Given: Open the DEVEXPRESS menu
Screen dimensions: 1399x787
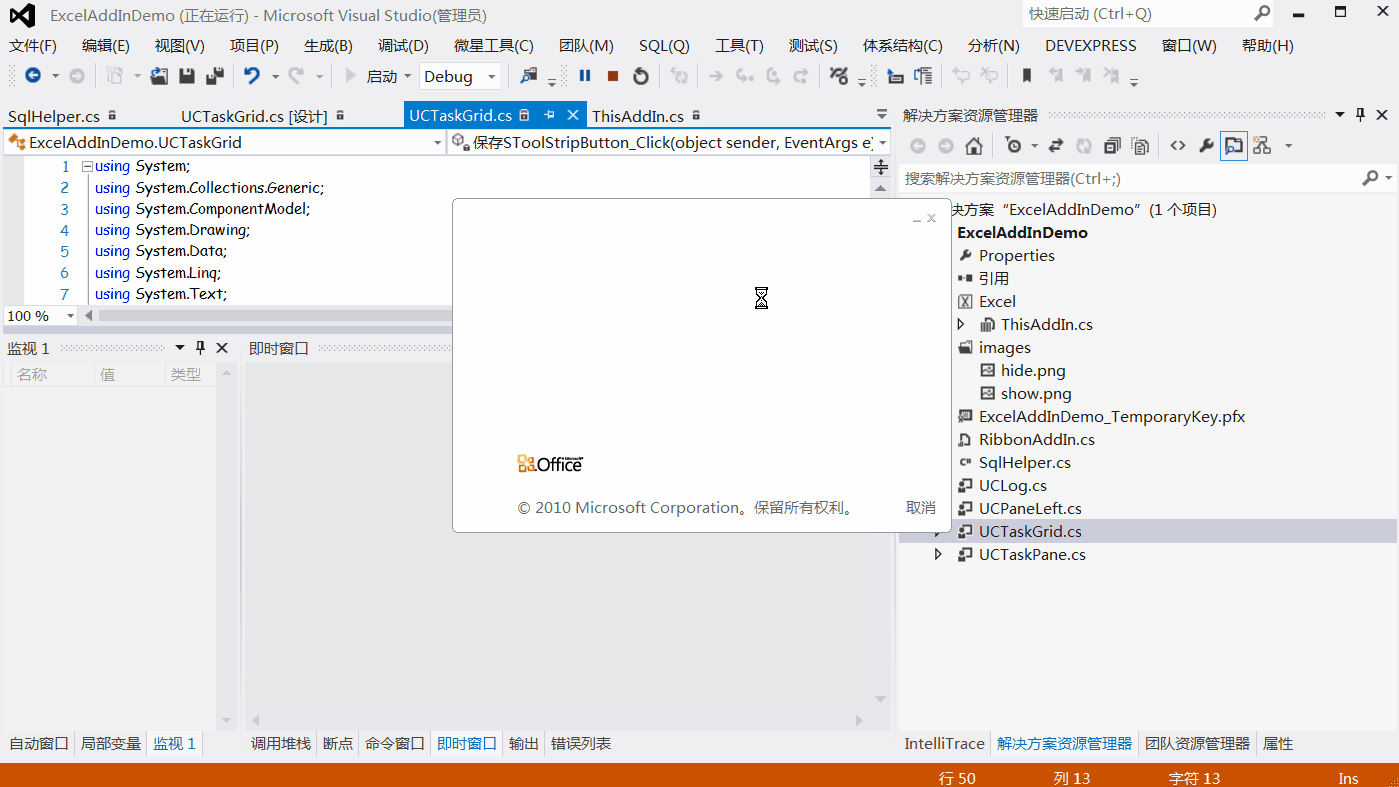Looking at the screenshot, I should (x=1091, y=46).
